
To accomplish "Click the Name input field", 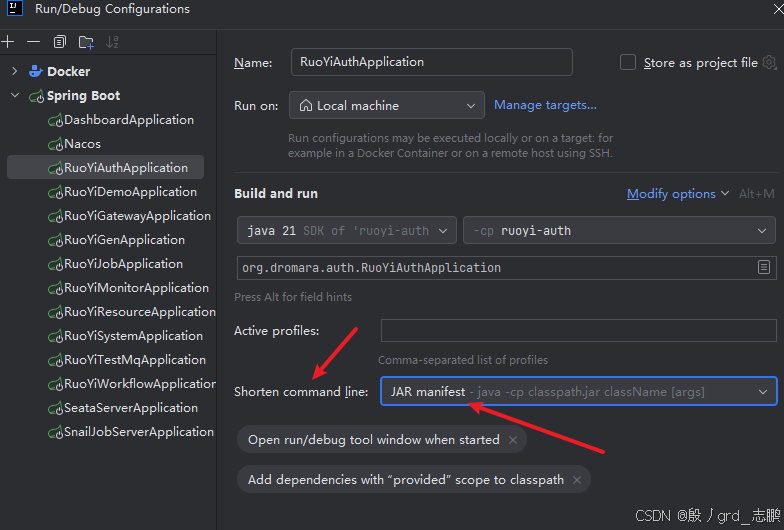I will point(432,62).
